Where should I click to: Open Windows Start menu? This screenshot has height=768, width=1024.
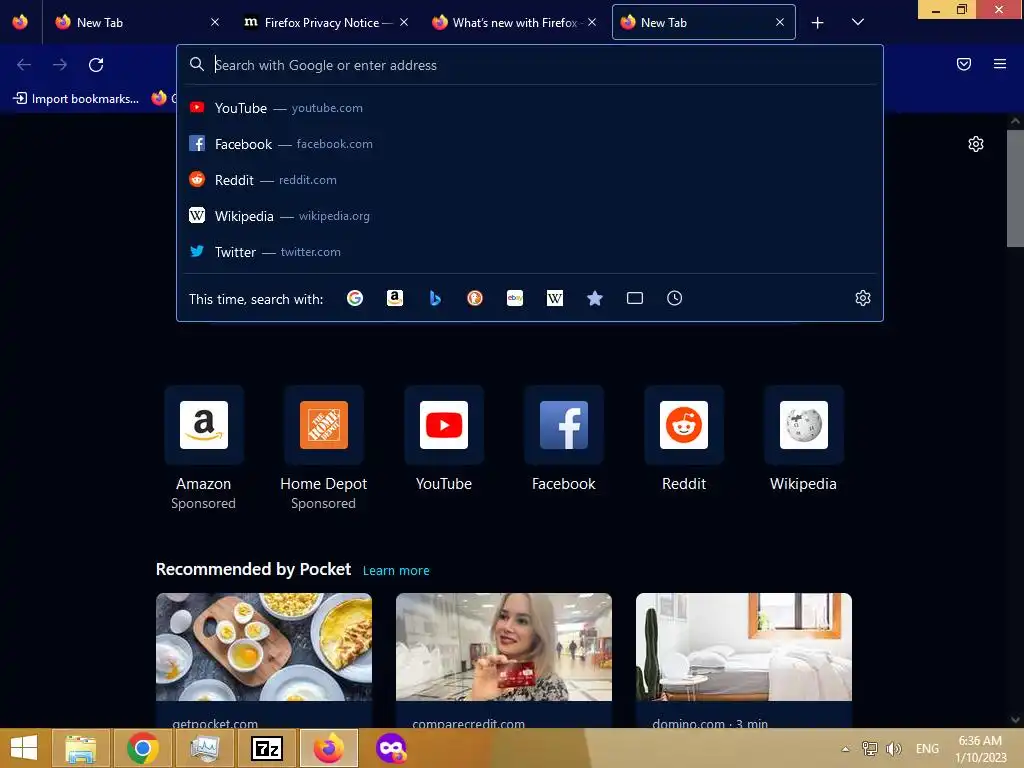point(24,748)
